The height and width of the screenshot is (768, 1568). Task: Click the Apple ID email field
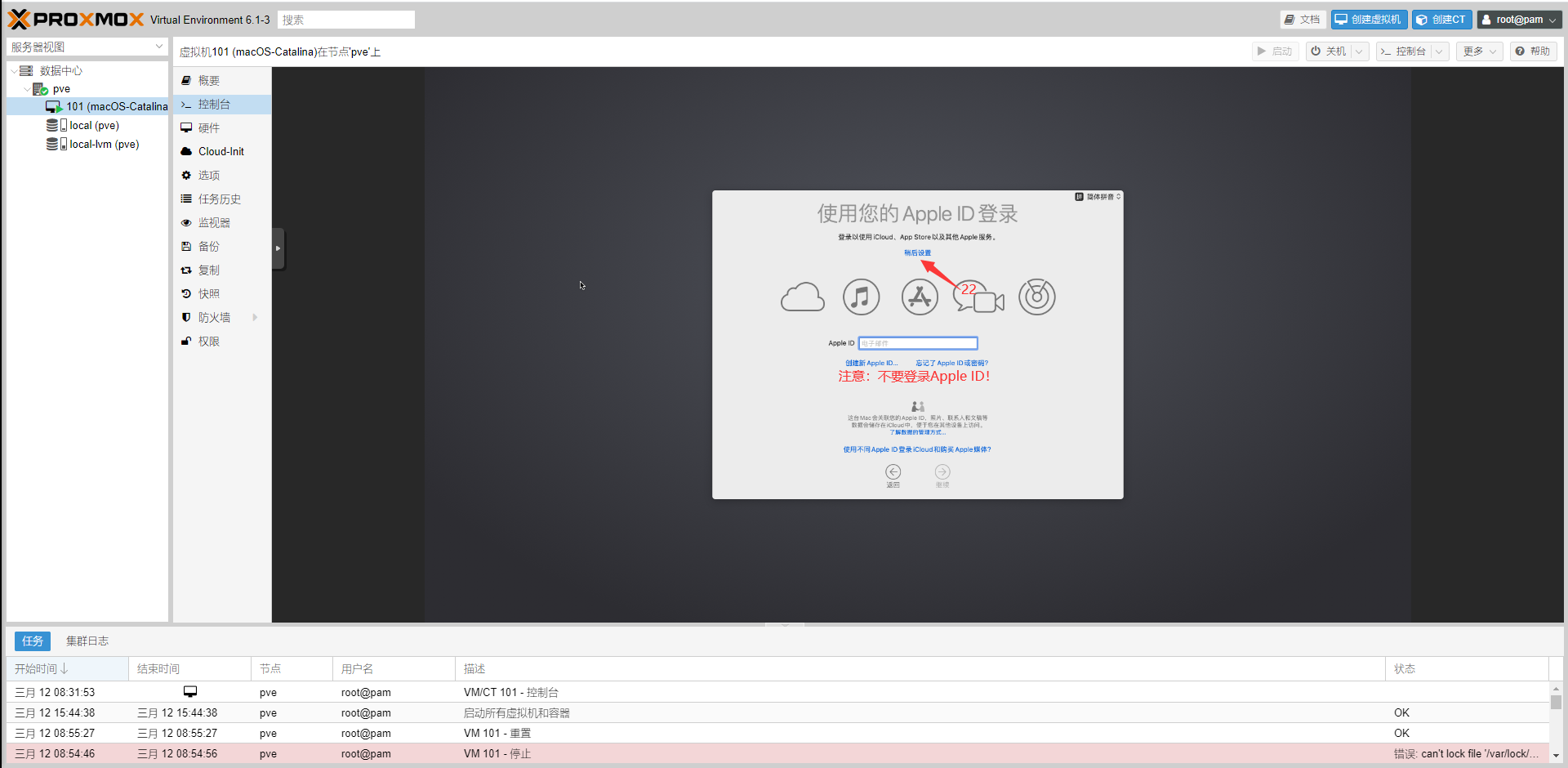(918, 343)
